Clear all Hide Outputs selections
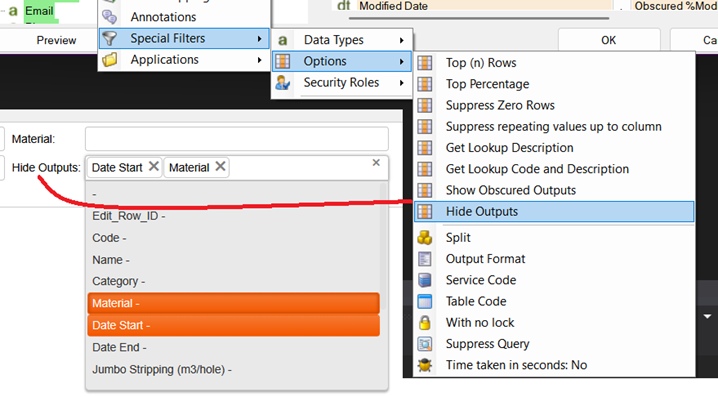Image resolution: width=718 pixels, height=397 pixels. (x=376, y=163)
